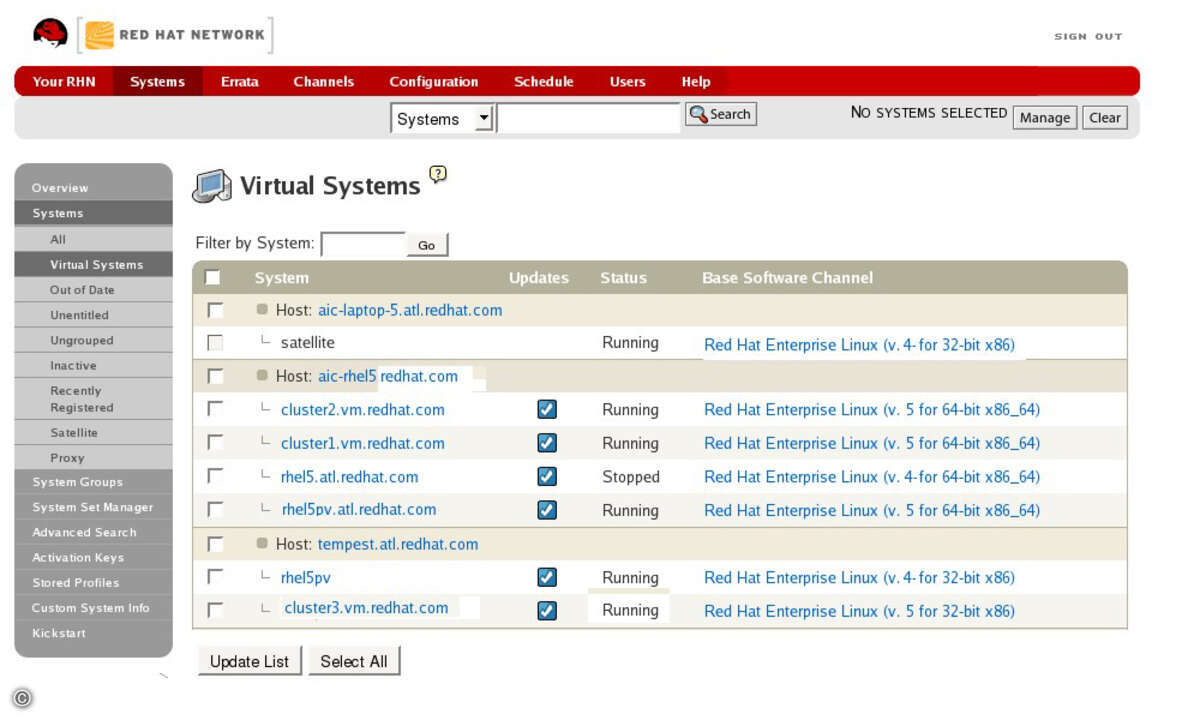Open base channel link in satellite row

click(x=860, y=345)
